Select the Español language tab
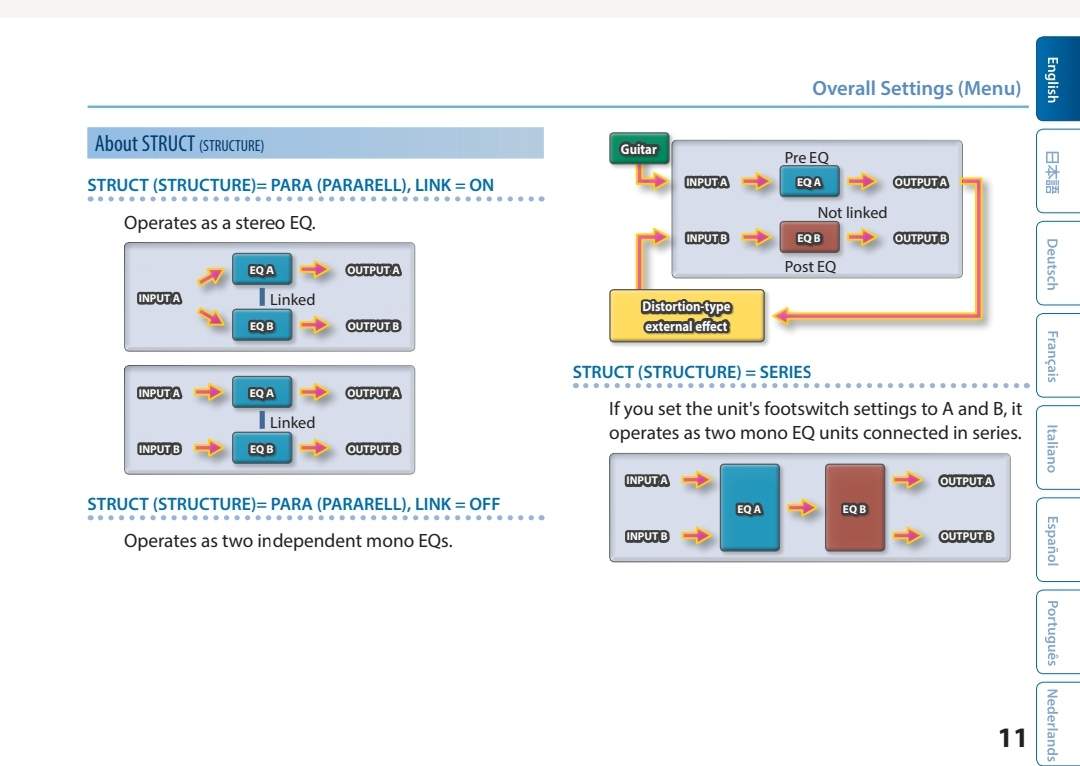 pyautogui.click(x=1058, y=540)
